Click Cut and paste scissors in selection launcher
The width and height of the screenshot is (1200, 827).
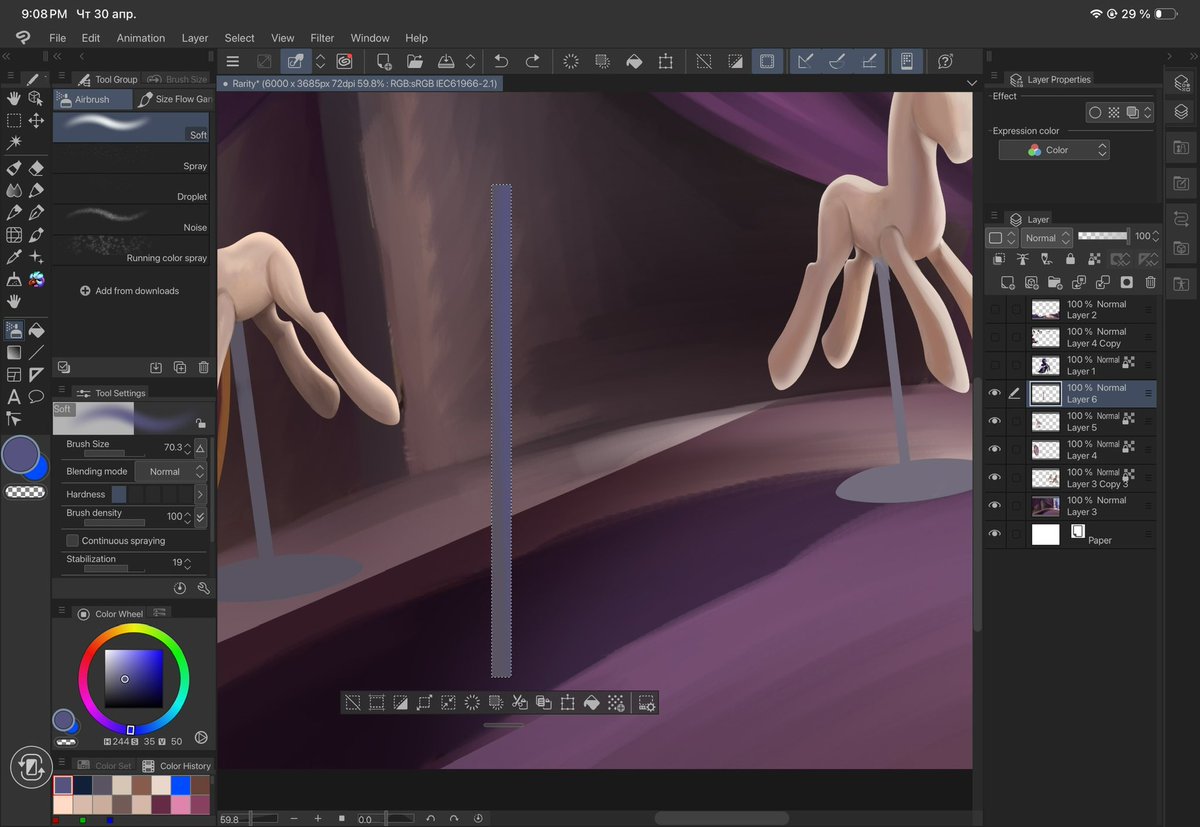519,703
